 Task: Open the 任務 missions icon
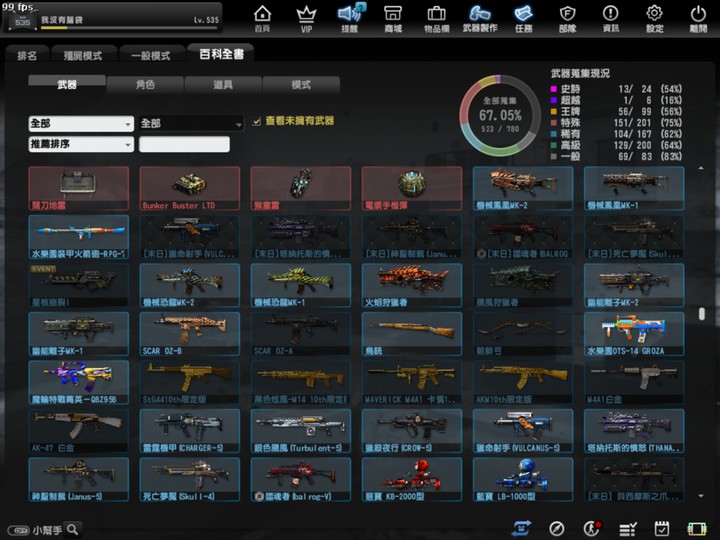click(x=524, y=17)
